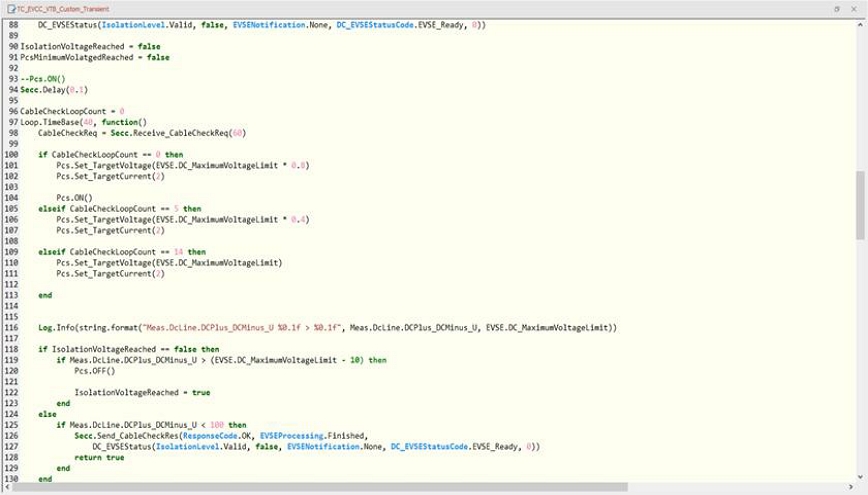Screen dimensions: 868x495
Task: Float the editor panel with the restore icon
Action: point(837,8)
